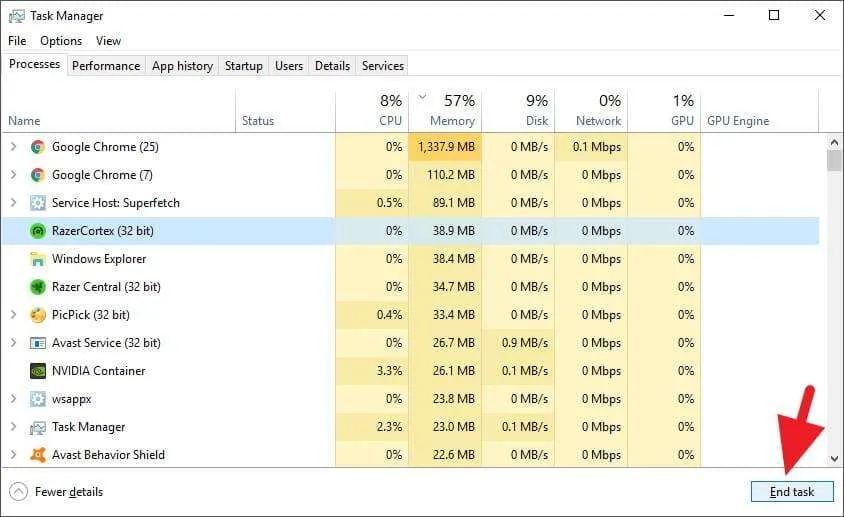Click the scrollbar down arrow

click(x=834, y=459)
